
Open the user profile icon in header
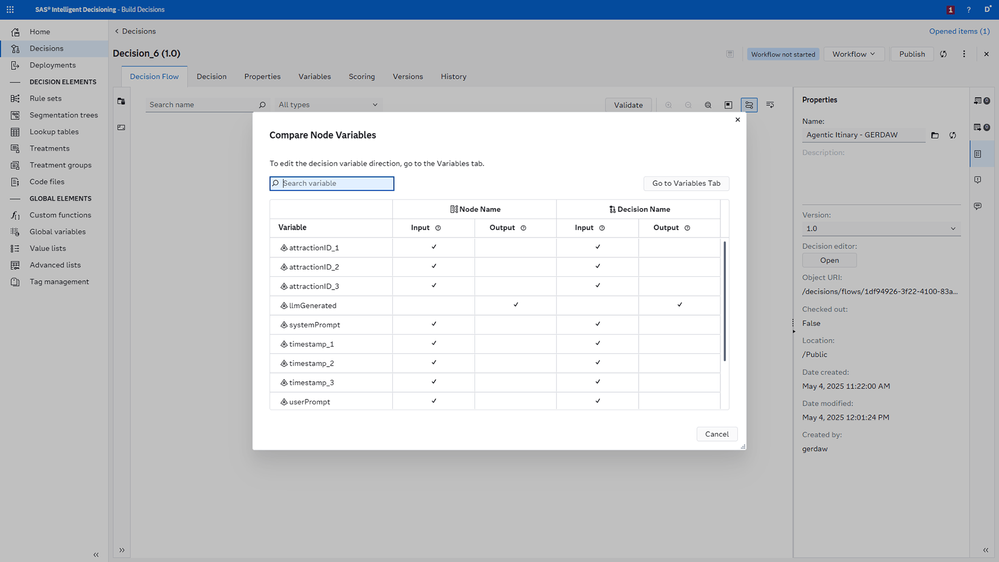(988, 10)
